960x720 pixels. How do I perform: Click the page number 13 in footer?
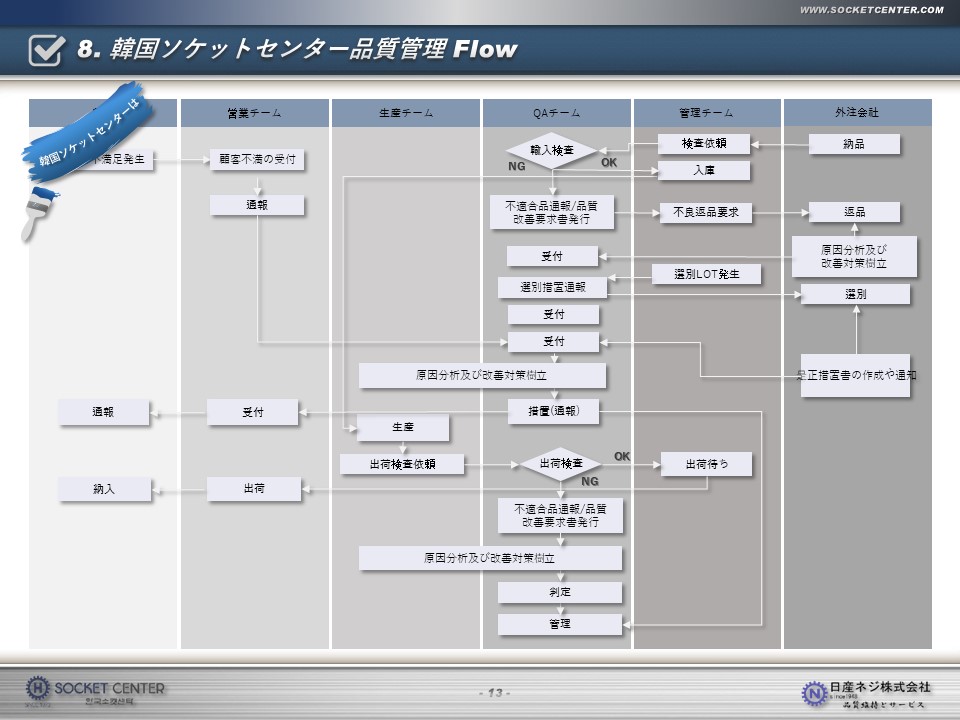[494, 693]
